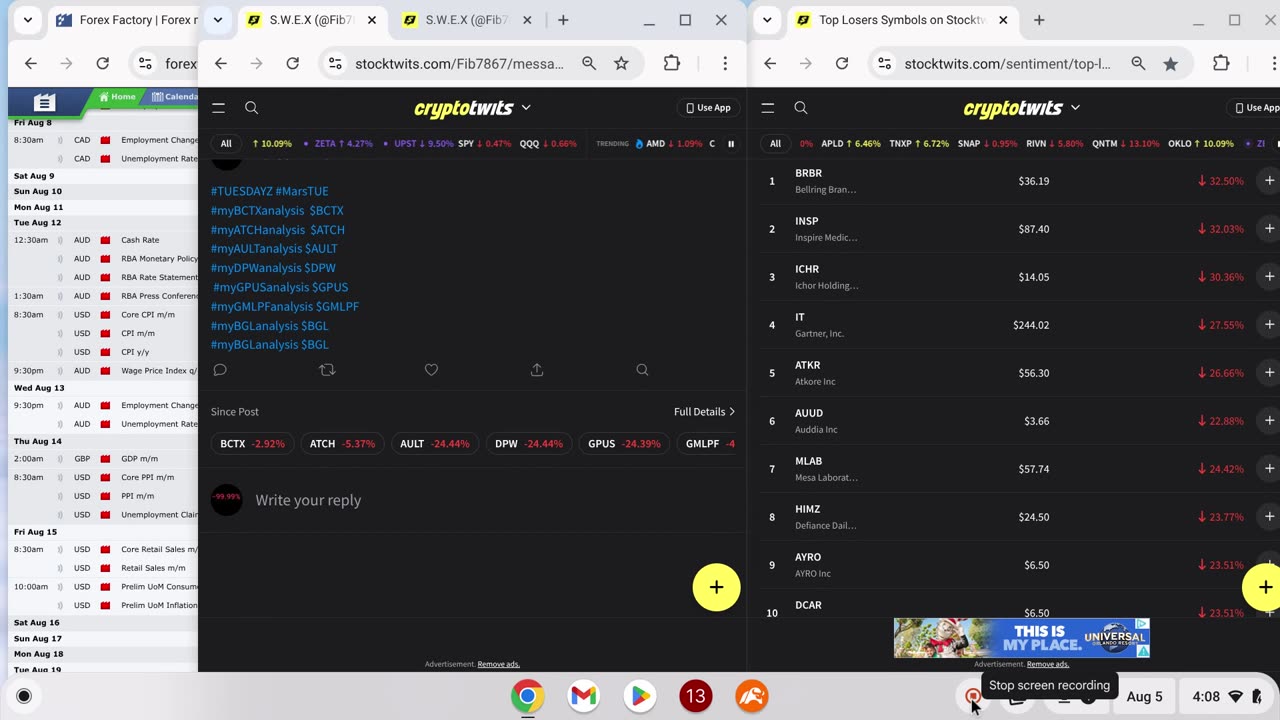Reload page in middle Stocktwits window
Screen dimensions: 1280x720
click(x=292, y=63)
